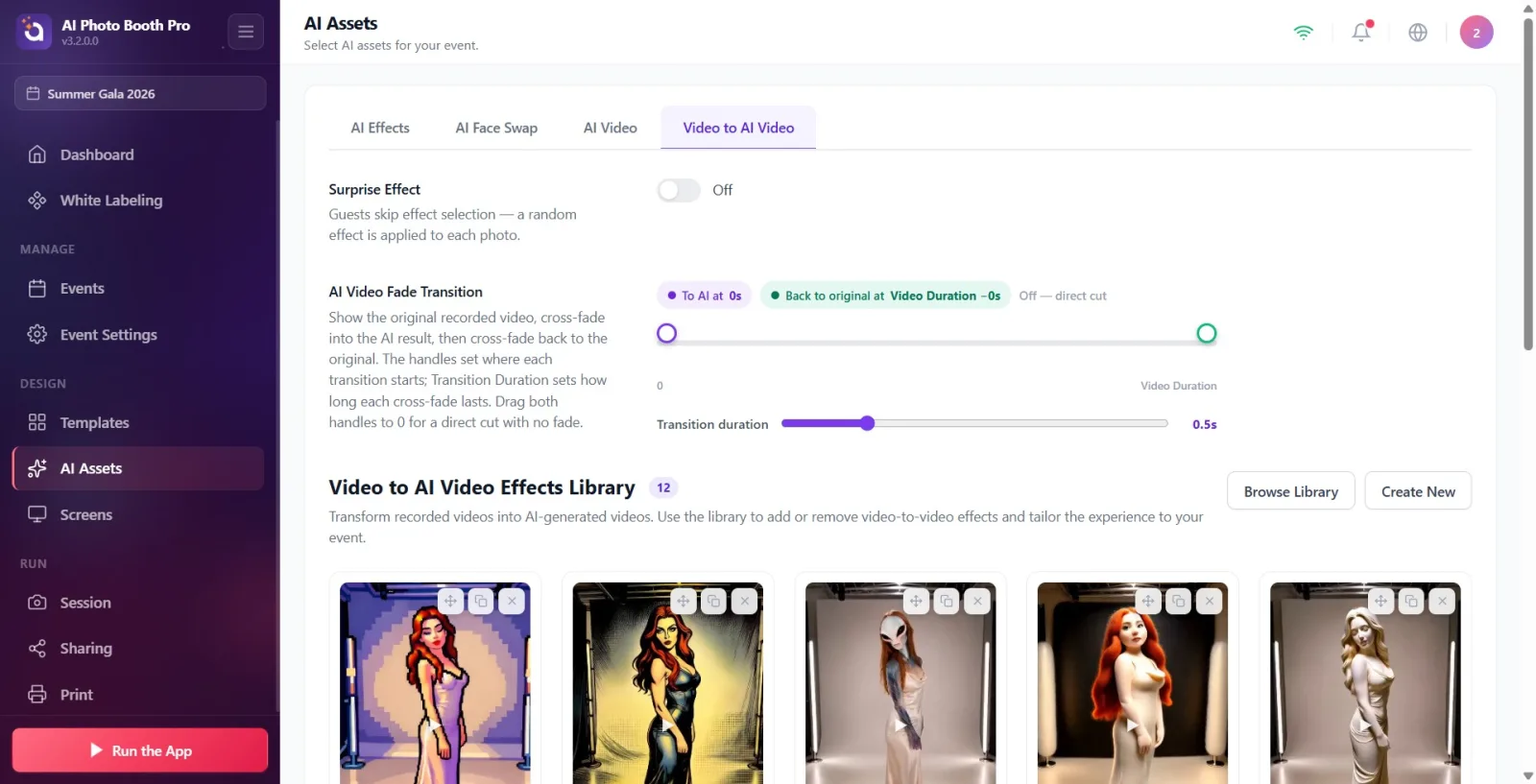Image resolution: width=1536 pixels, height=784 pixels.
Task: Play the orange-haired doll effect preview
Action: pyautogui.click(x=1133, y=725)
